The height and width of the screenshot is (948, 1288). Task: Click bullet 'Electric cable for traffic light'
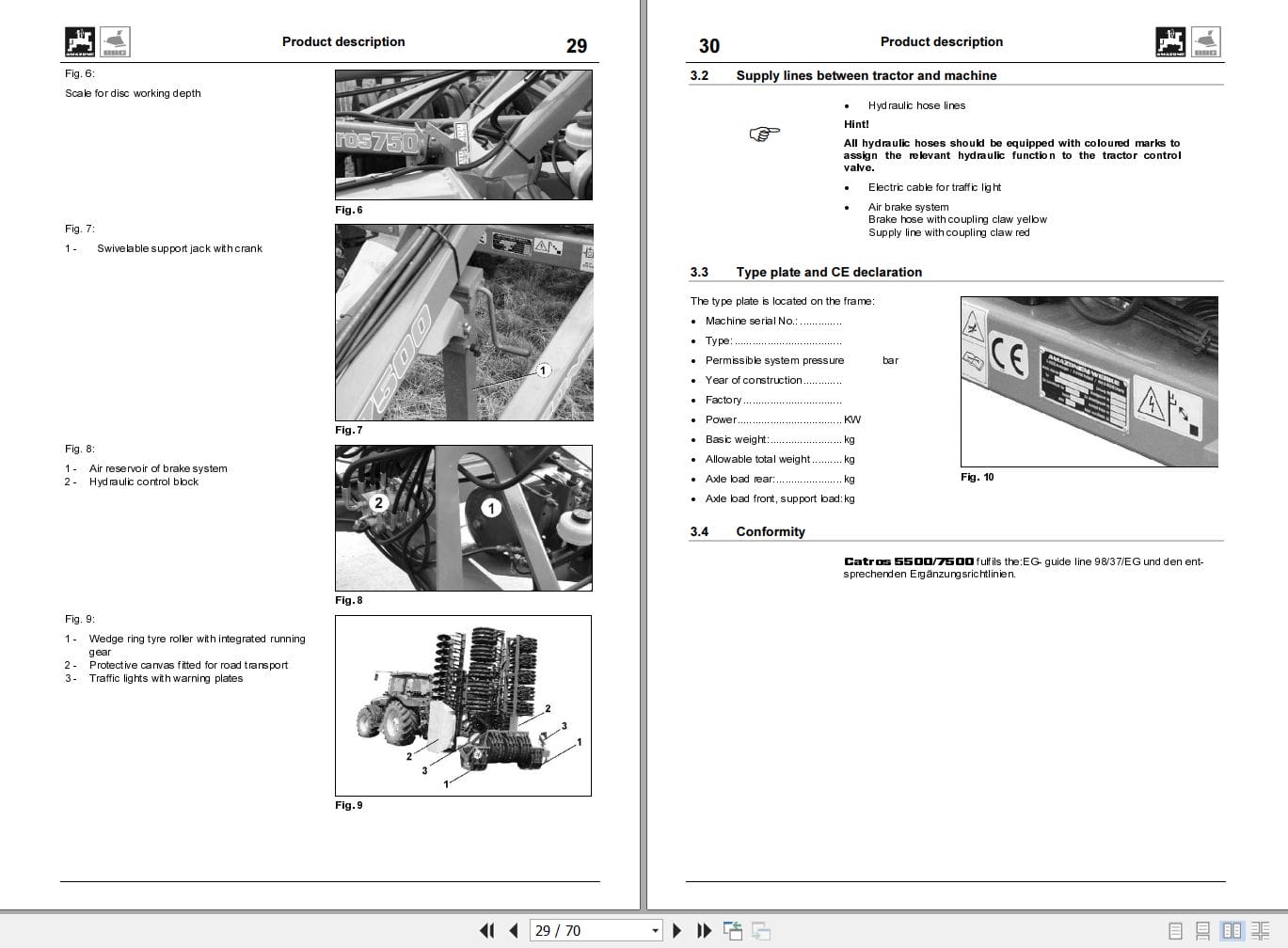tap(934, 187)
